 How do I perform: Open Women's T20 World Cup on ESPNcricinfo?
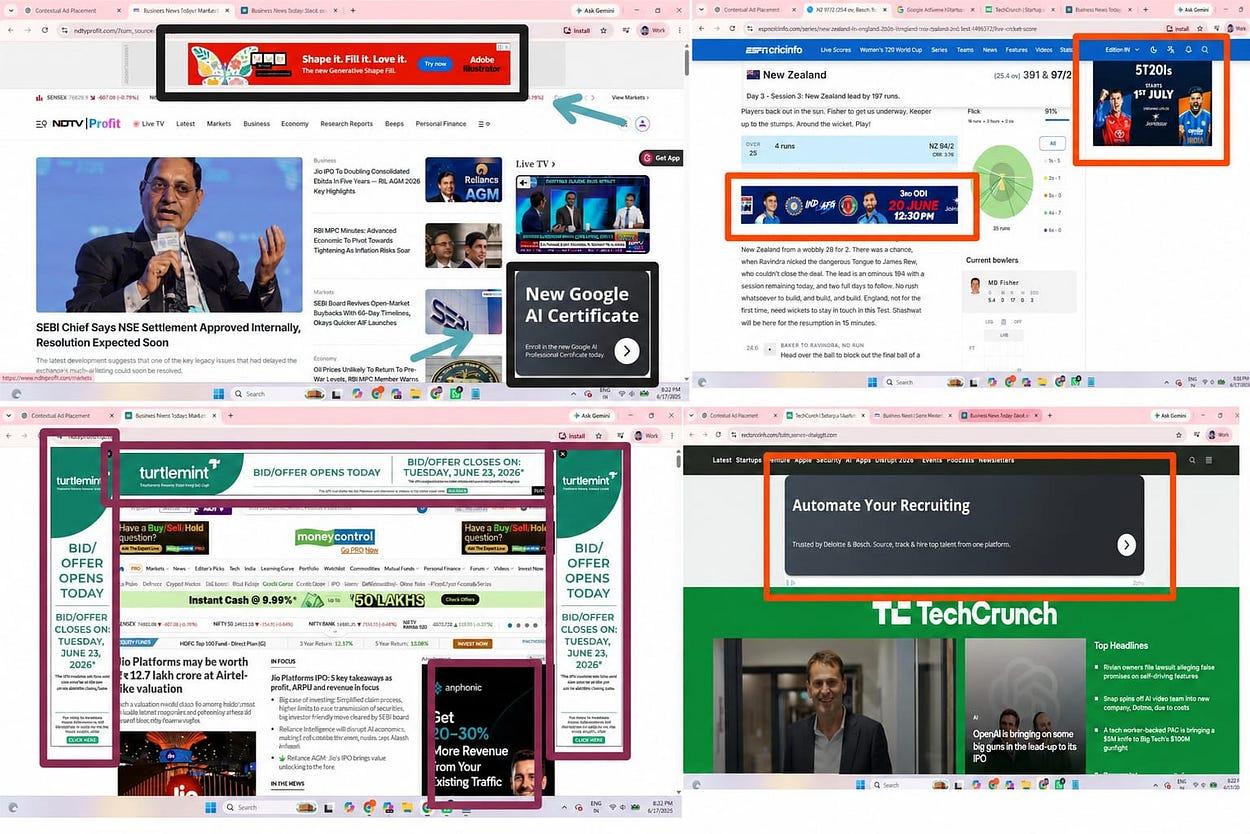coord(890,49)
